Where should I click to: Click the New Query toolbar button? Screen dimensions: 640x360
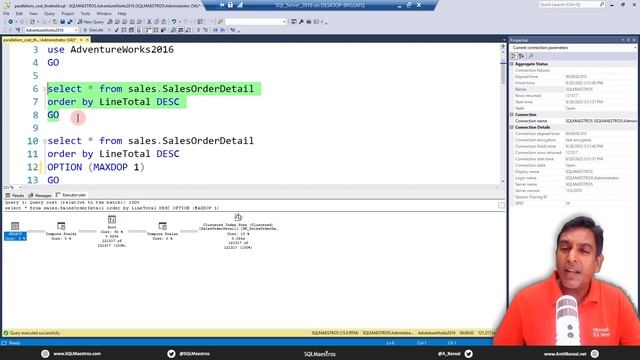coord(91,22)
